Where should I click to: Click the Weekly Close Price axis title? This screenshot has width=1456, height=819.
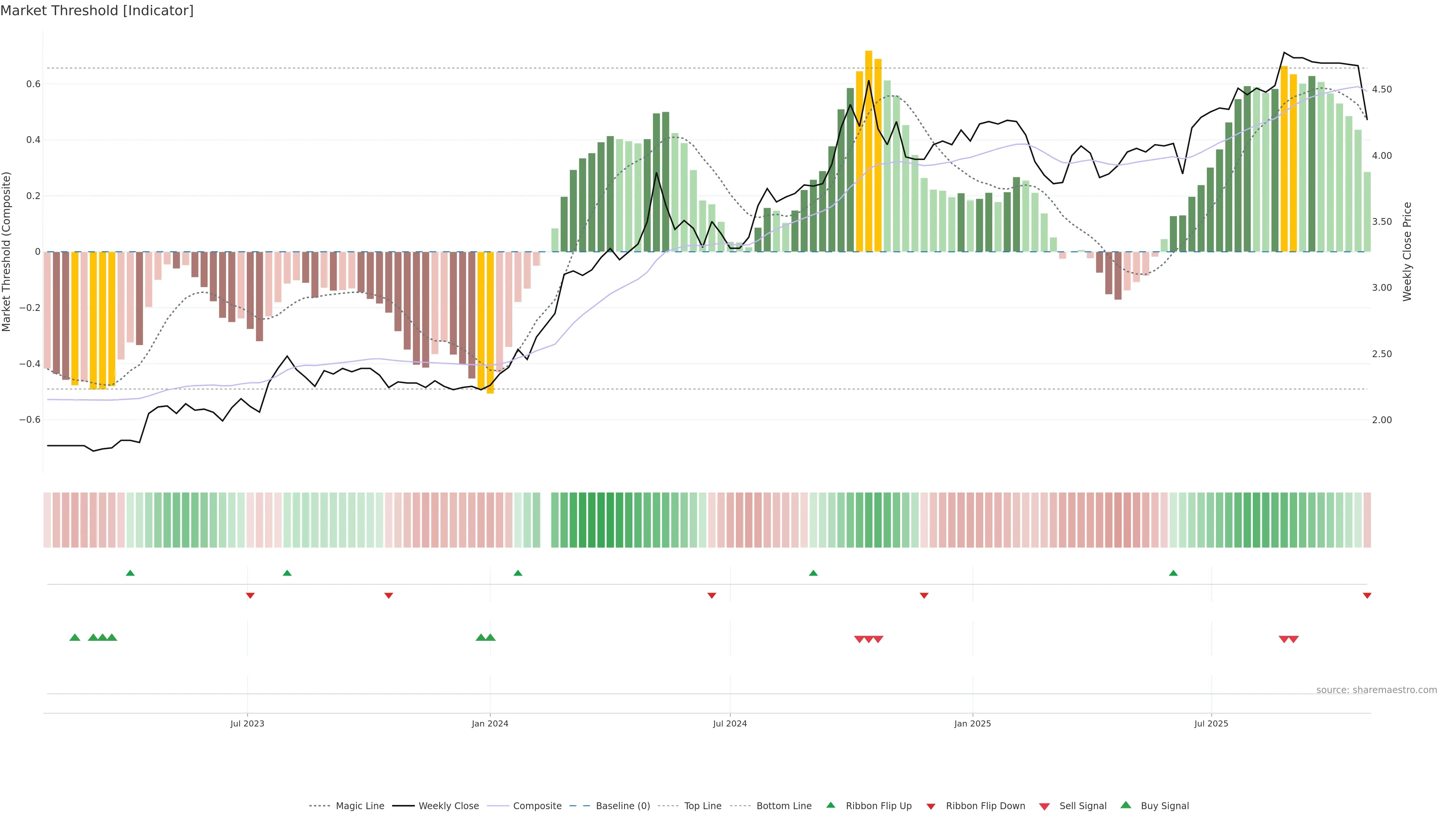click(1407, 251)
